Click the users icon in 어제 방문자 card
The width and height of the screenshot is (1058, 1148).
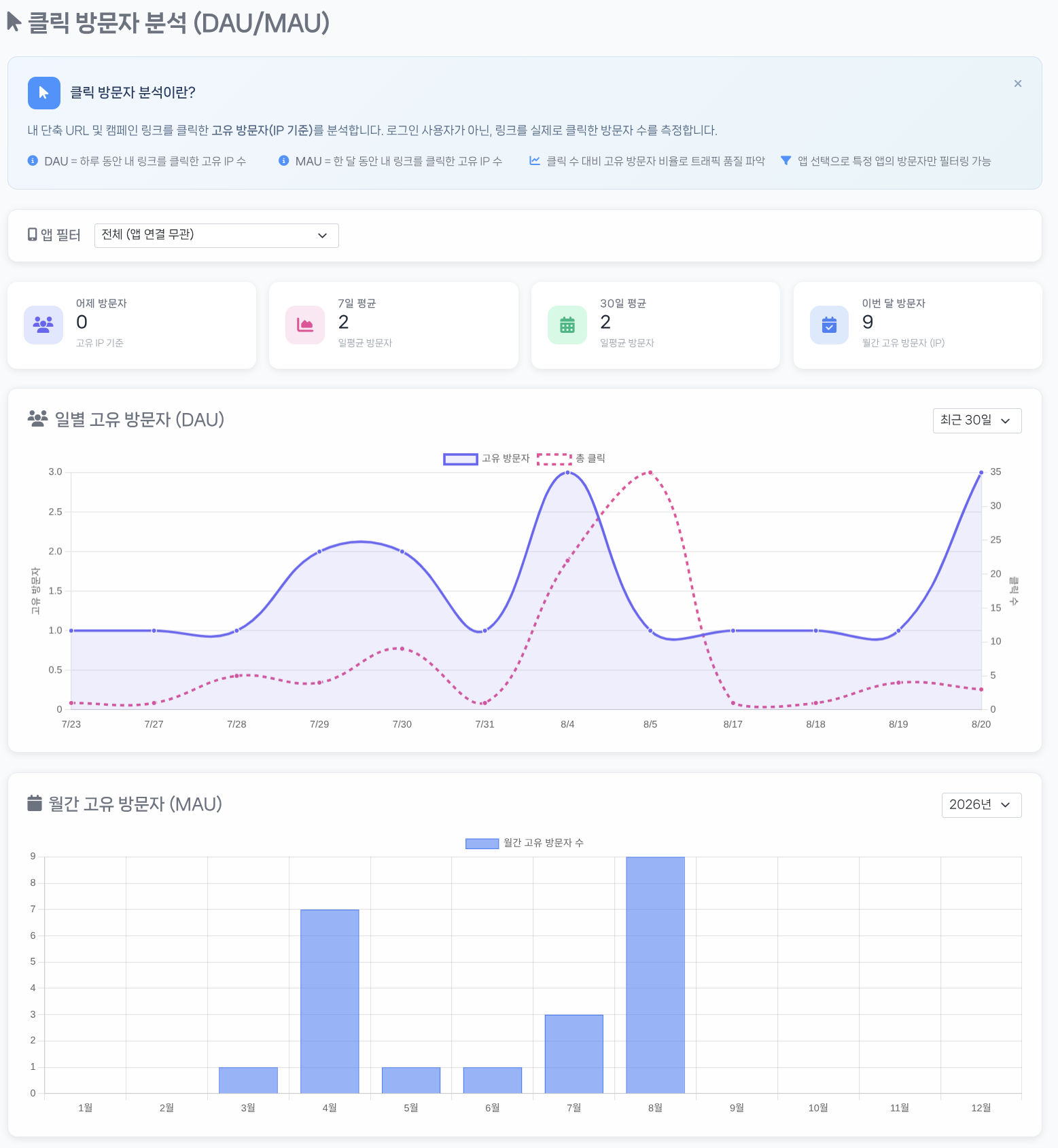(43, 325)
